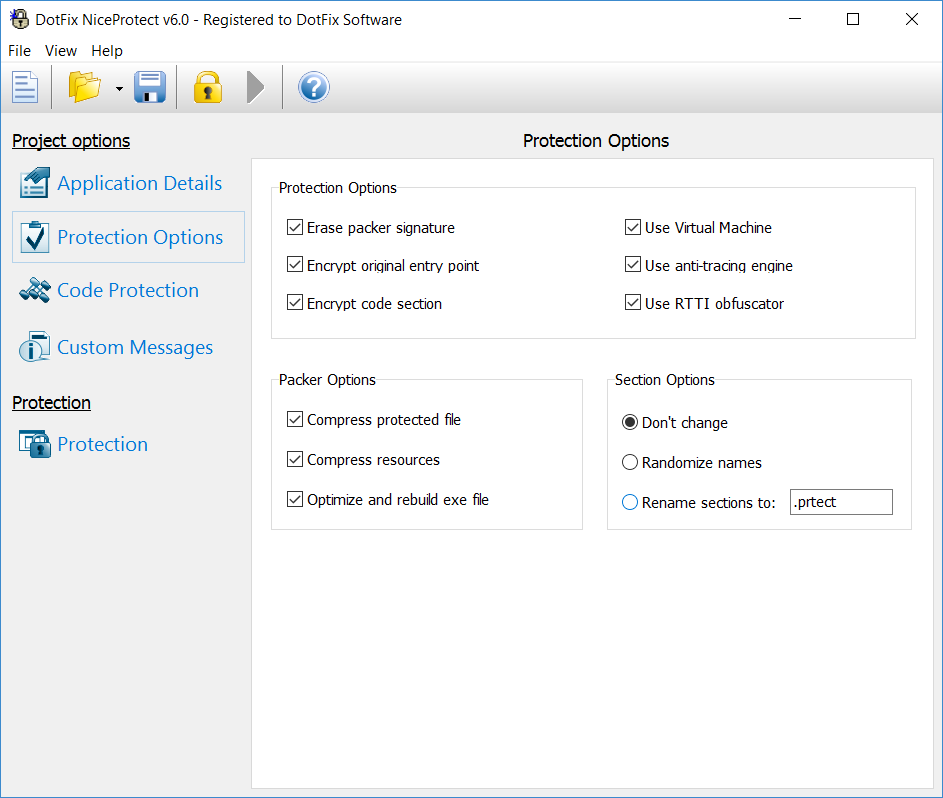Click the gray Run arrow icon
The height and width of the screenshot is (798, 943).
[x=256, y=88]
